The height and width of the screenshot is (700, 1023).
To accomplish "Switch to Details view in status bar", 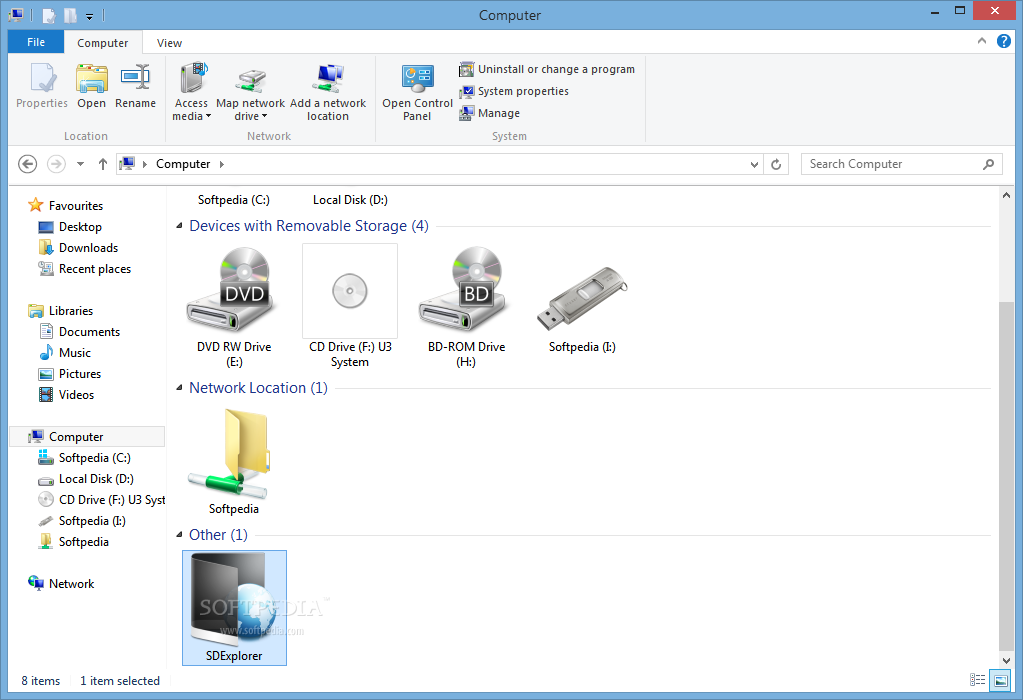I will [977, 680].
